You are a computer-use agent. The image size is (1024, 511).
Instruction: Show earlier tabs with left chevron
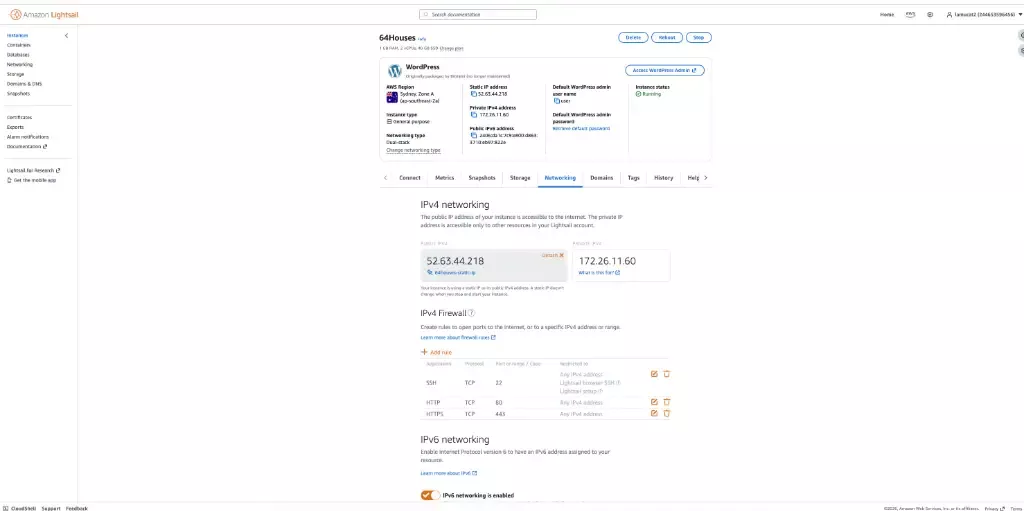(x=385, y=178)
